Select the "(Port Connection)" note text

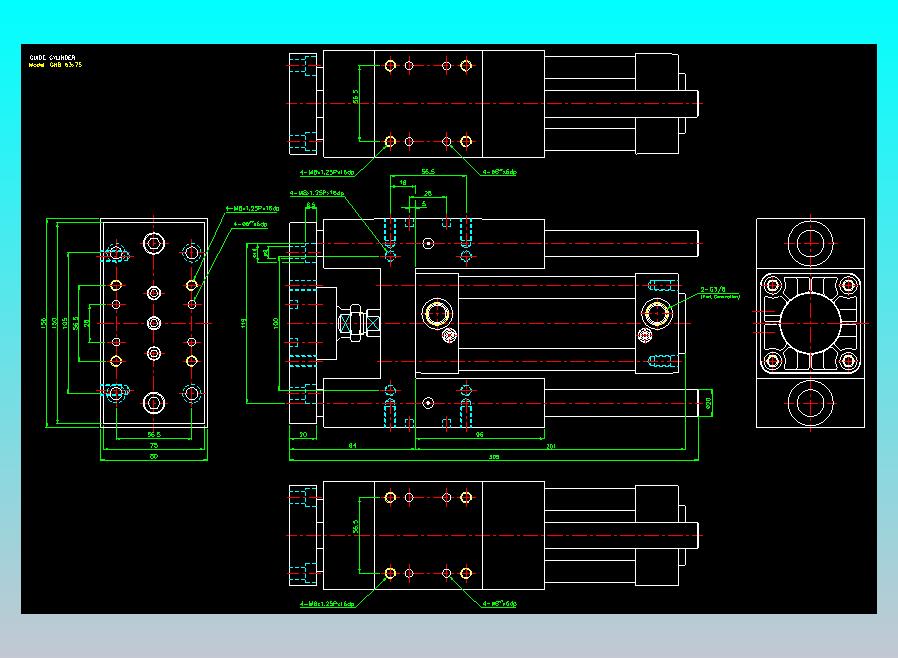tap(720, 297)
